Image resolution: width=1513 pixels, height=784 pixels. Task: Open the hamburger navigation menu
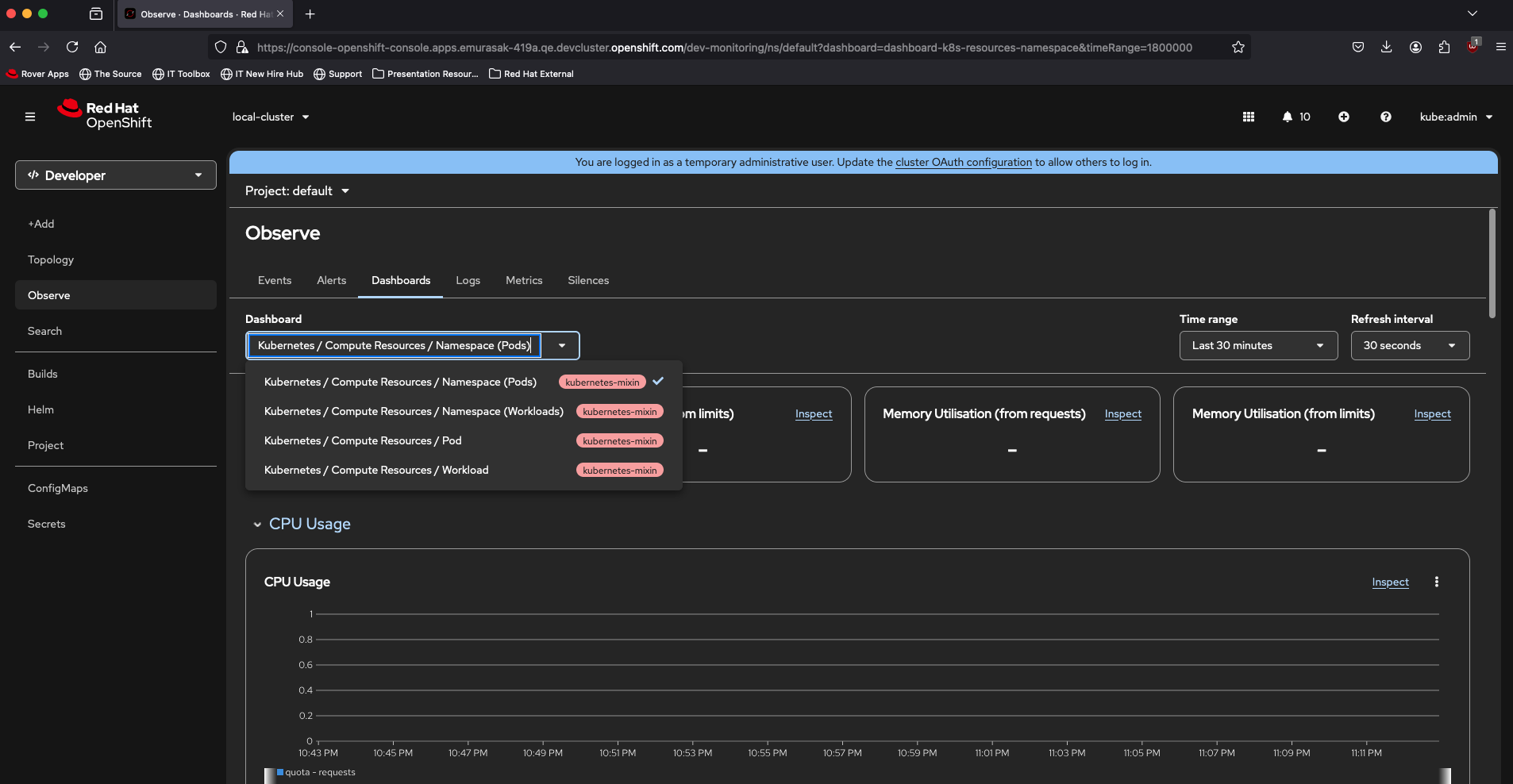click(30, 117)
